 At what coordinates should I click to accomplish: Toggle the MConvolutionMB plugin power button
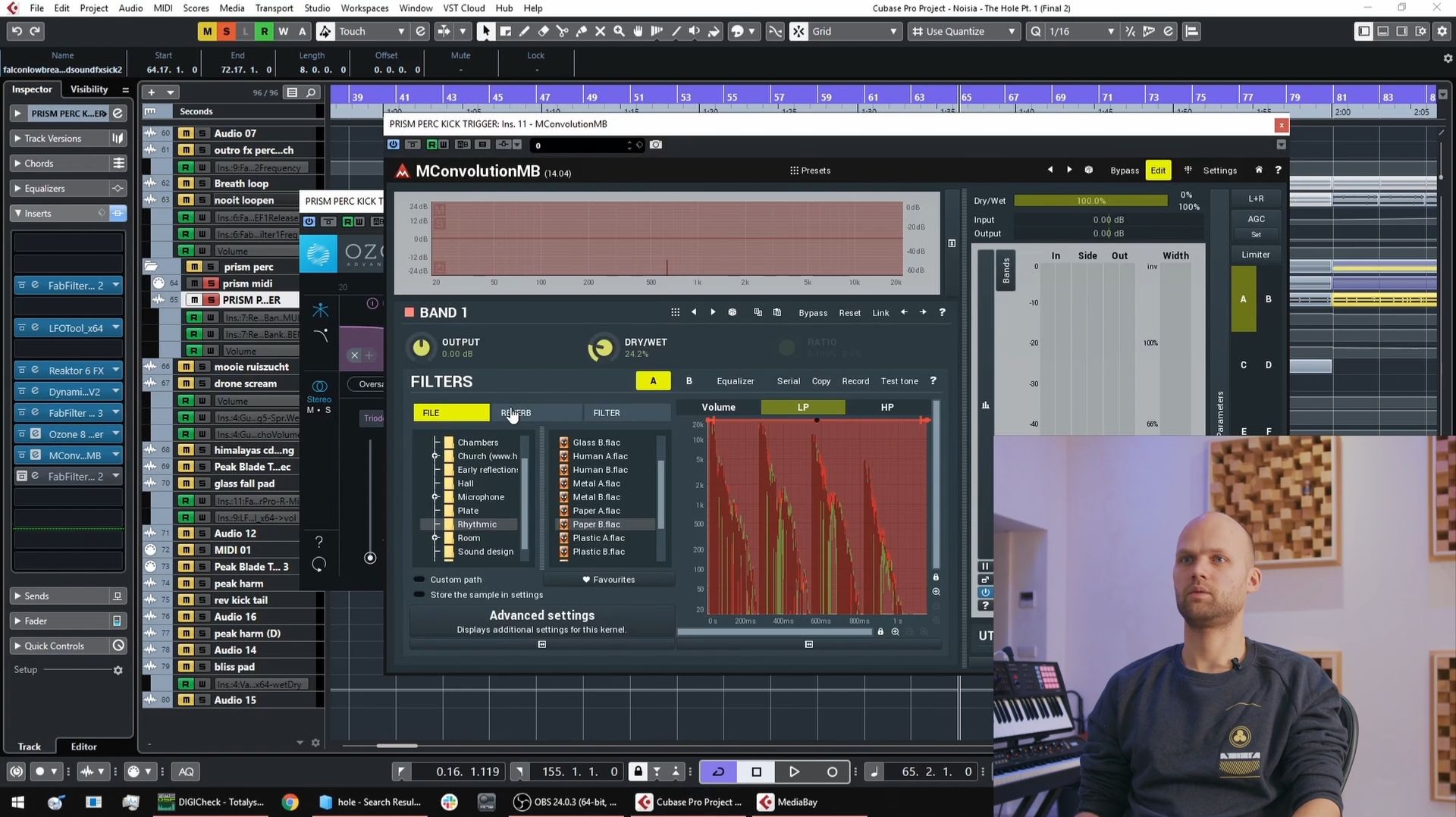point(393,145)
